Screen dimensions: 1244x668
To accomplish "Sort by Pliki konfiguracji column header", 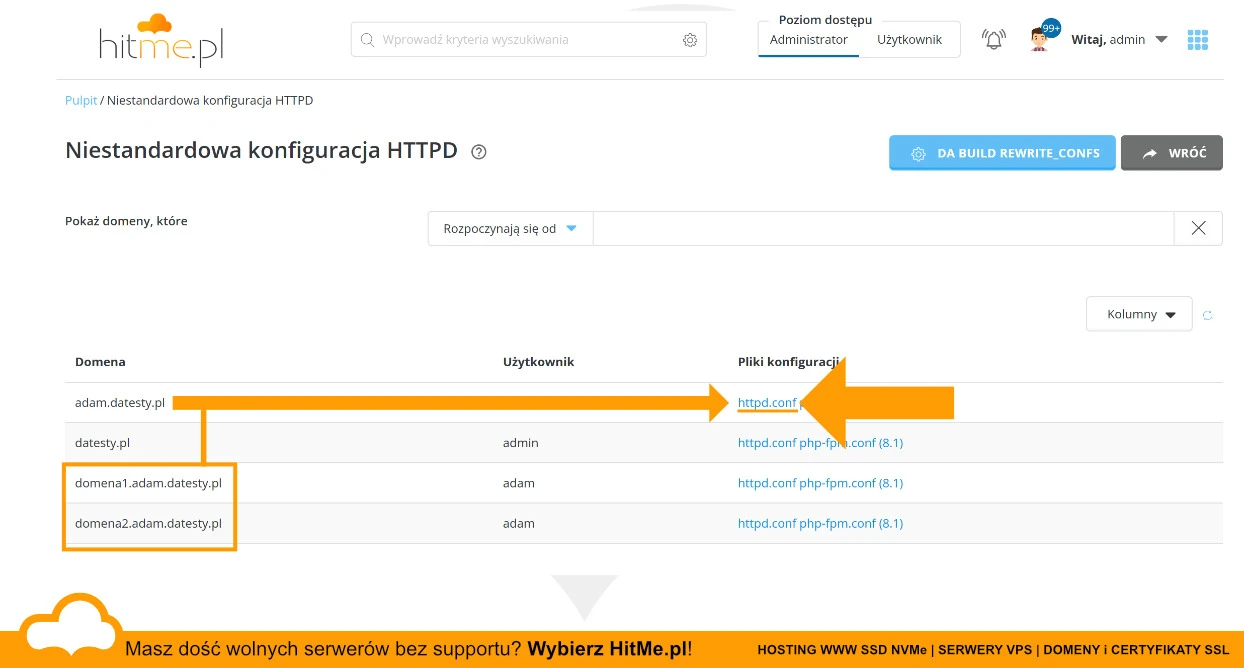I will pos(790,362).
